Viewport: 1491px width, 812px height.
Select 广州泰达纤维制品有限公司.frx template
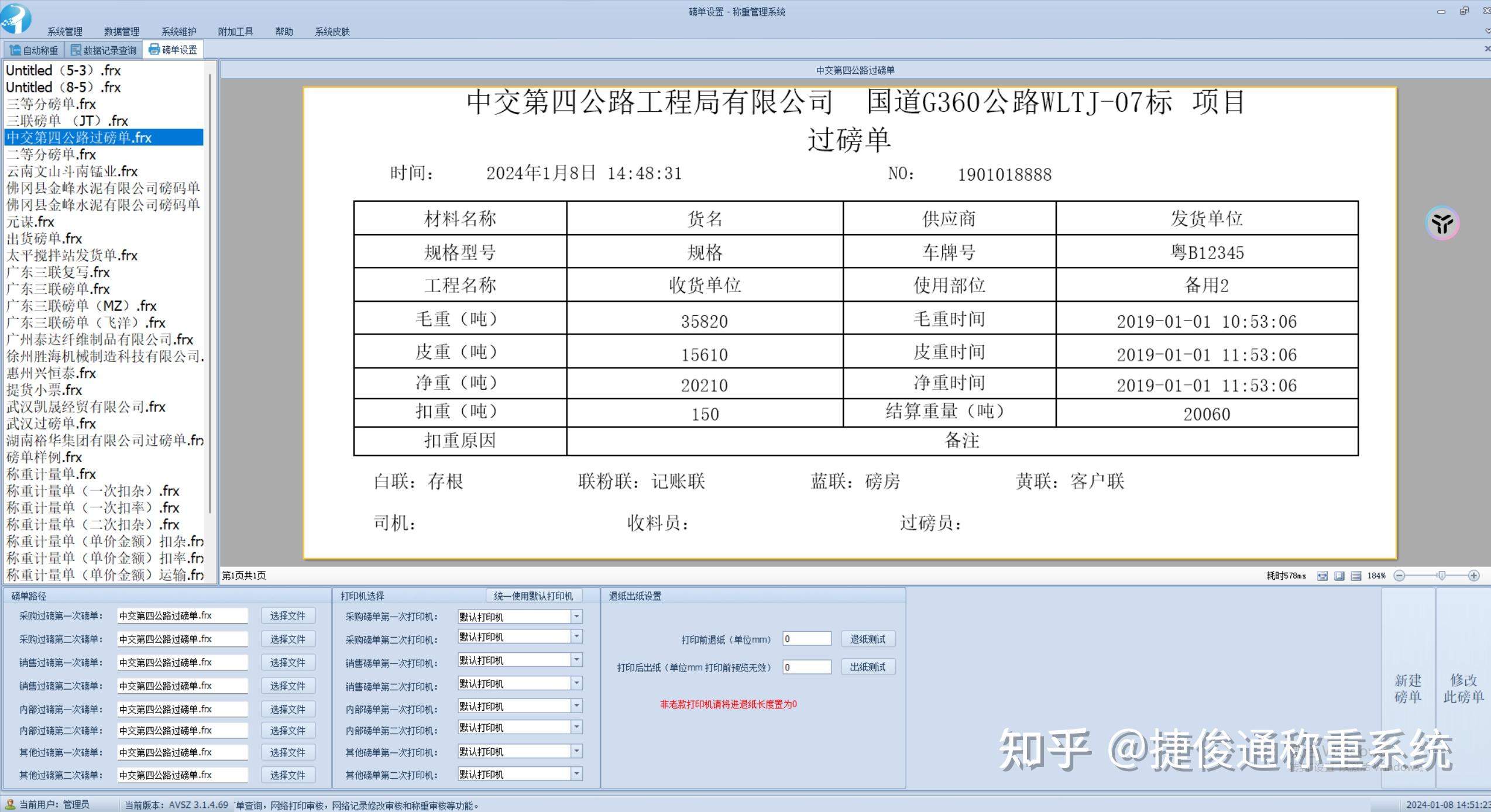(104, 340)
